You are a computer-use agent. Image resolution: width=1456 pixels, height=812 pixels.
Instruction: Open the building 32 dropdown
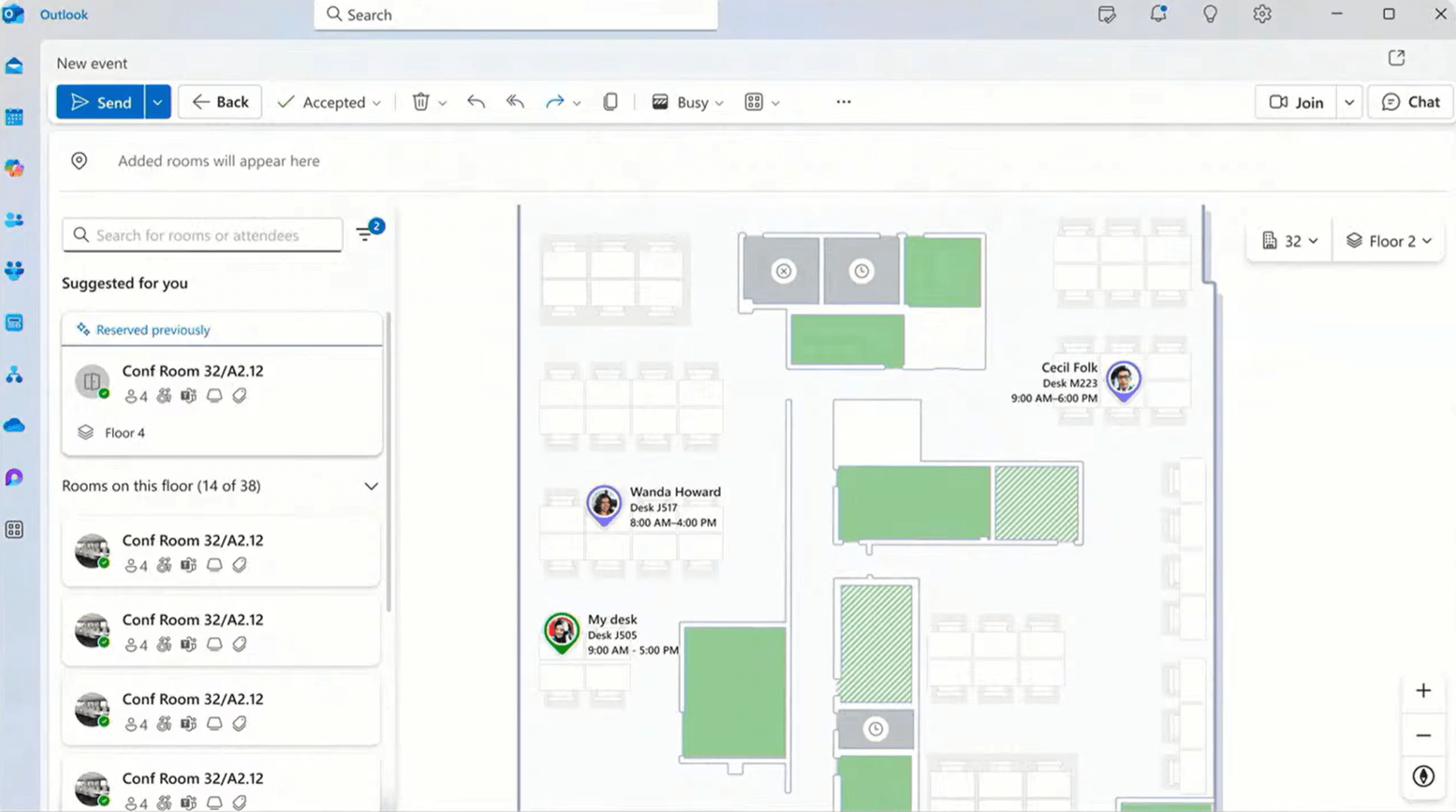point(1287,241)
